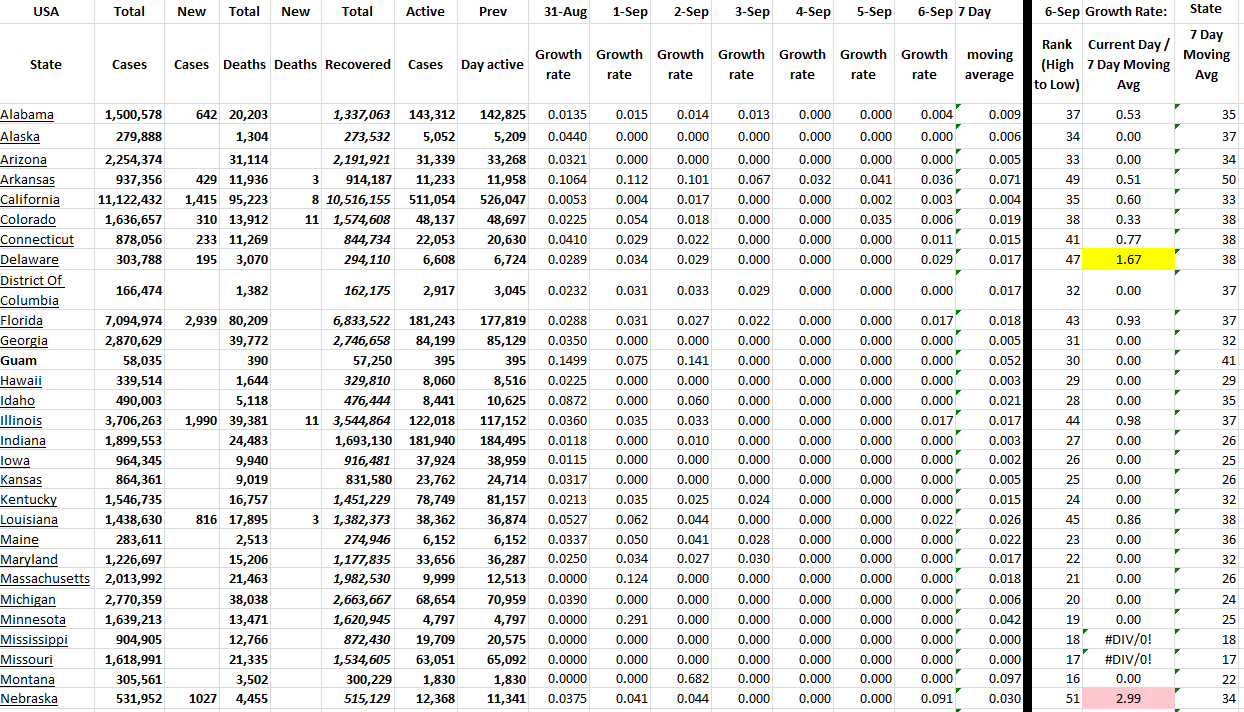
Task: Click the Massachusetts state link
Action: [x=45, y=579]
